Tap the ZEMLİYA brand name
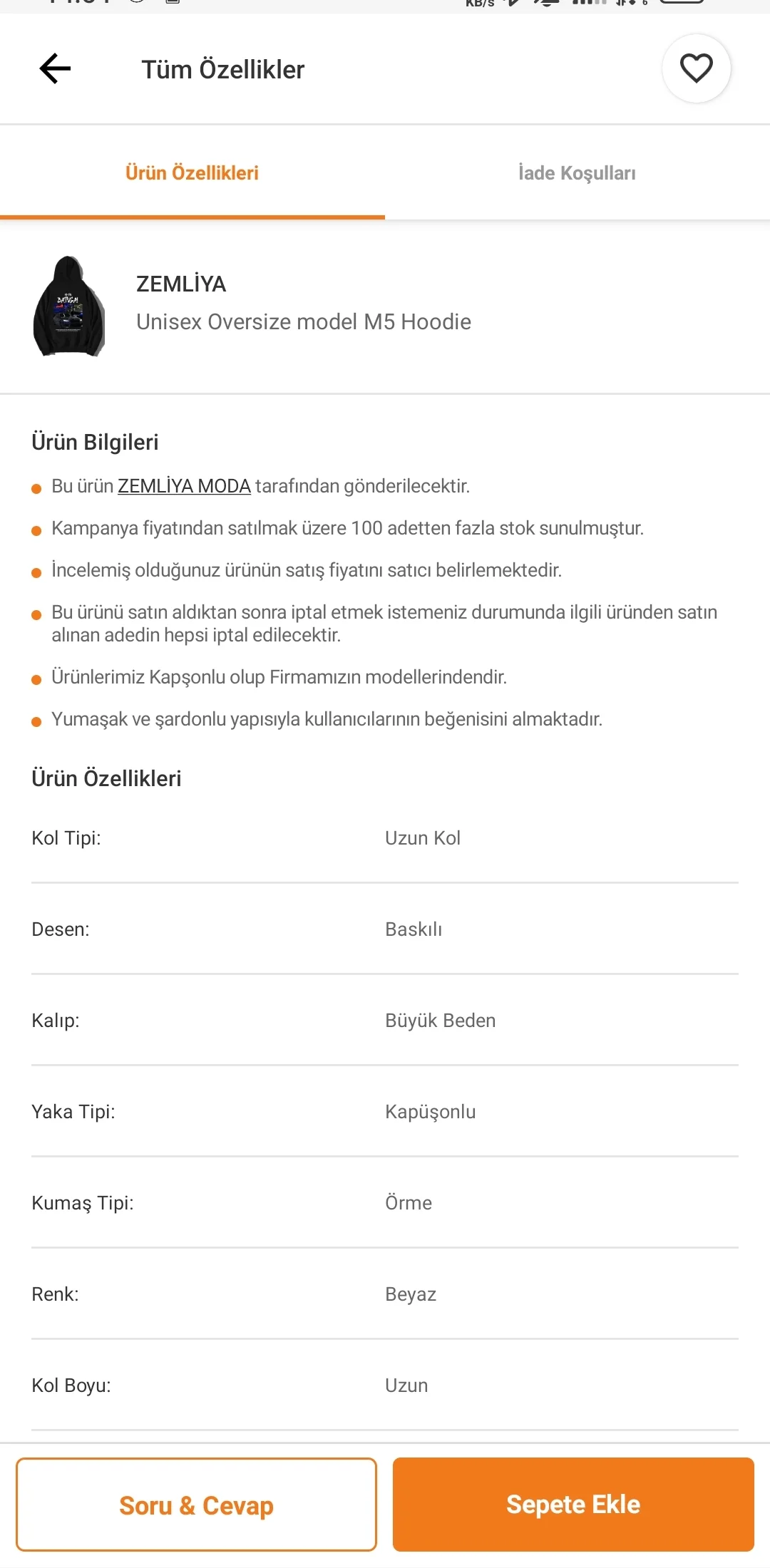This screenshot has width=770, height=1568. 181,284
